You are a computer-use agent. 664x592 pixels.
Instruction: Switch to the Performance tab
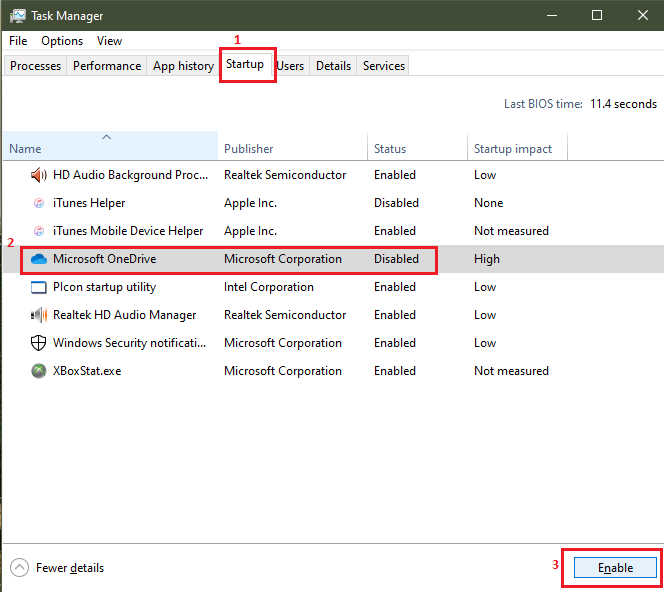click(x=107, y=66)
